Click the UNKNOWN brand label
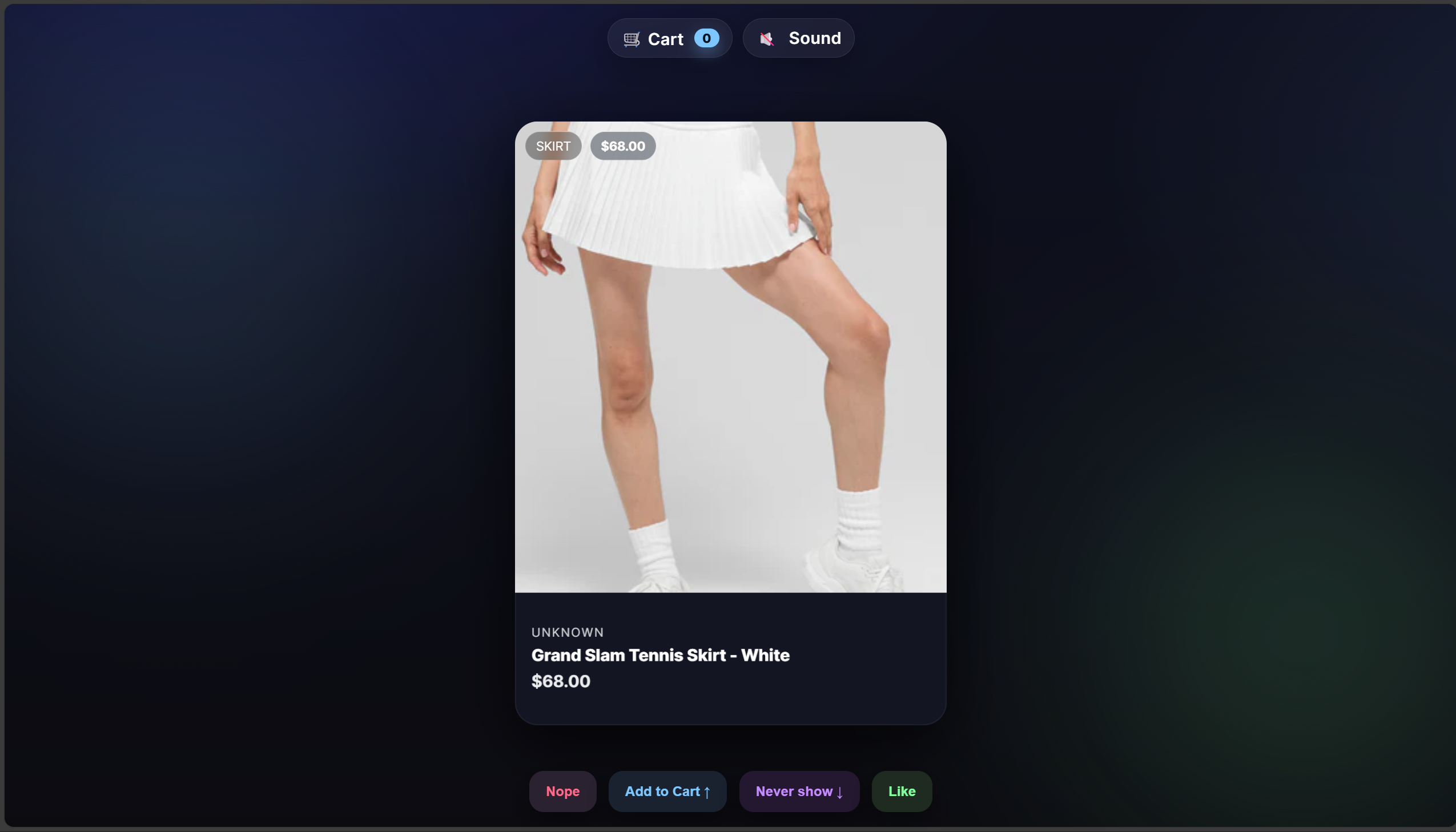1456x832 pixels. pyautogui.click(x=567, y=633)
